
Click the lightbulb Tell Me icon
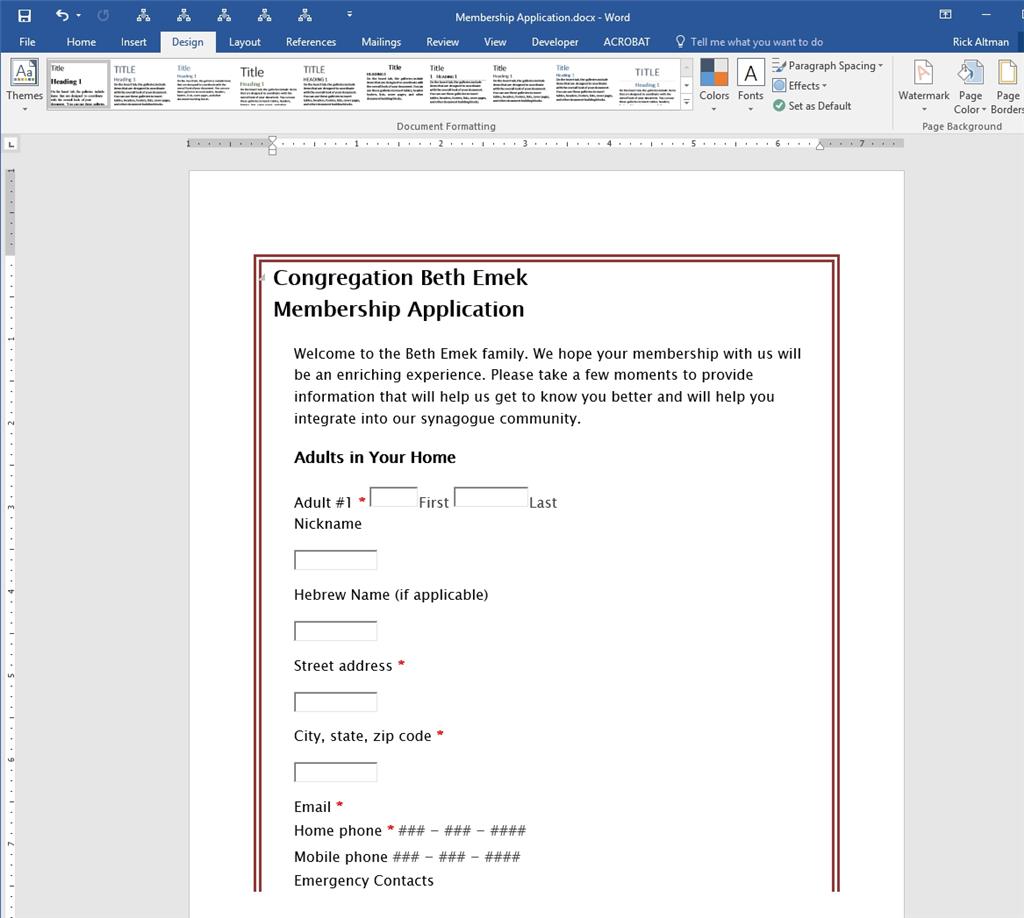pos(680,42)
